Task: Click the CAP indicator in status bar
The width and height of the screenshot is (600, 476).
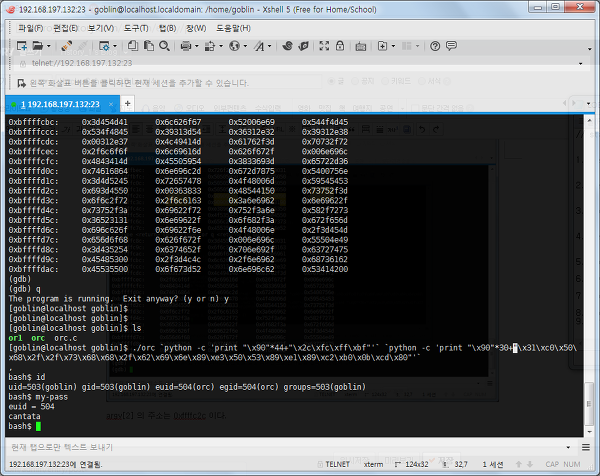Action: [552, 464]
